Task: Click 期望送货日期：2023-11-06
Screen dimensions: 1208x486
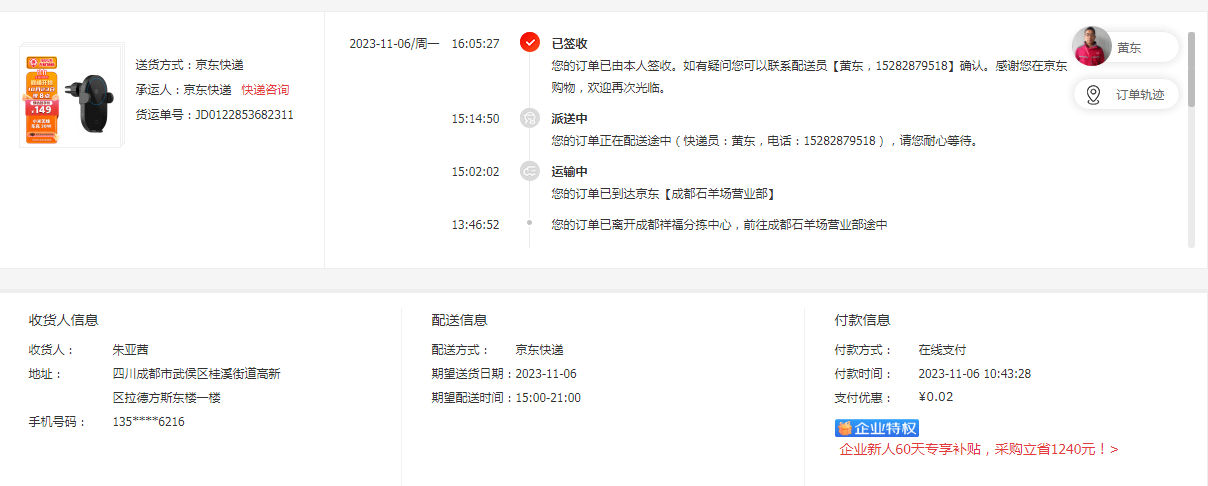Action: [x=504, y=374]
